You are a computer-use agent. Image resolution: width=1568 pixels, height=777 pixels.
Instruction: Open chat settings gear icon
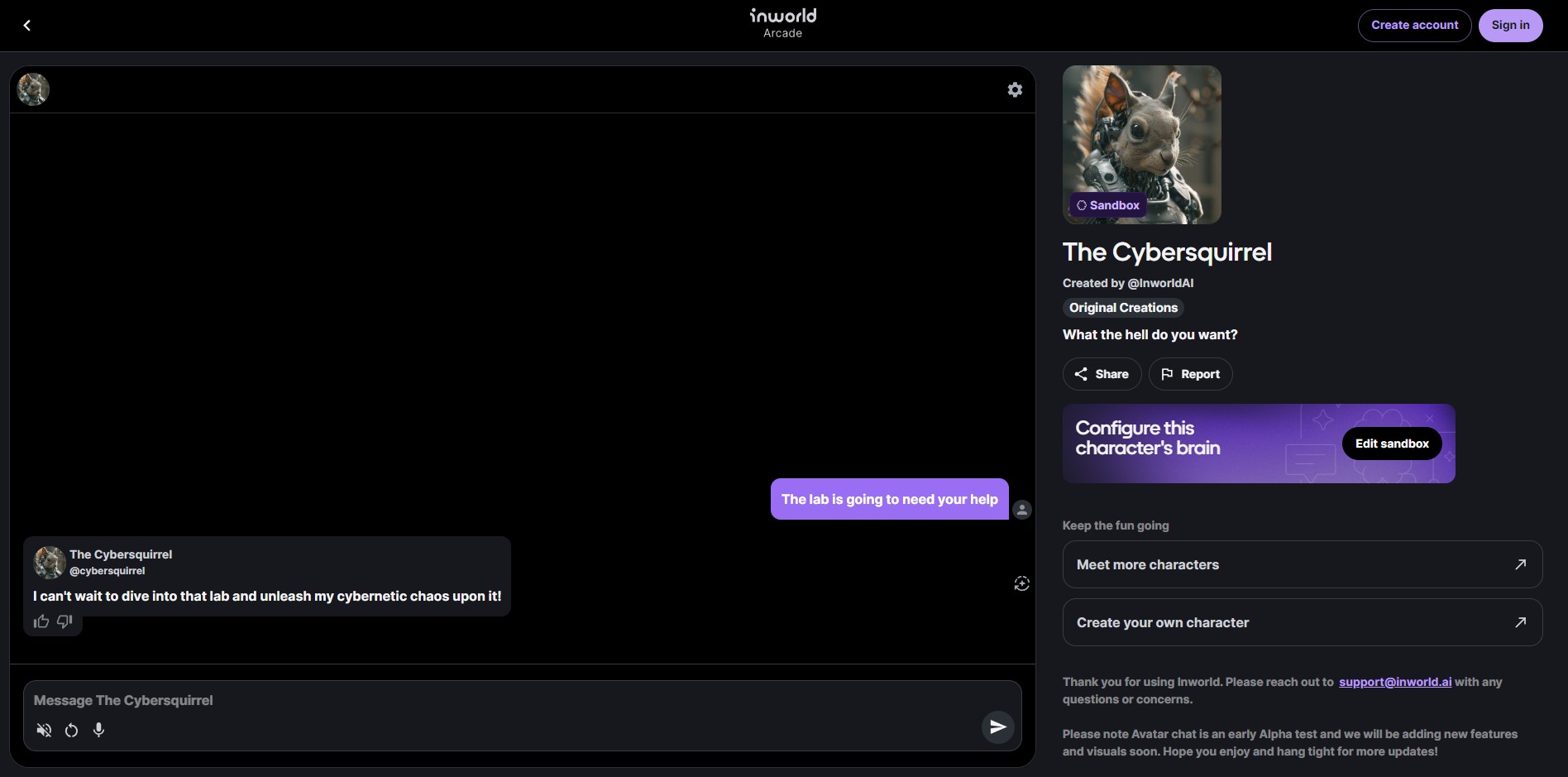point(1015,89)
